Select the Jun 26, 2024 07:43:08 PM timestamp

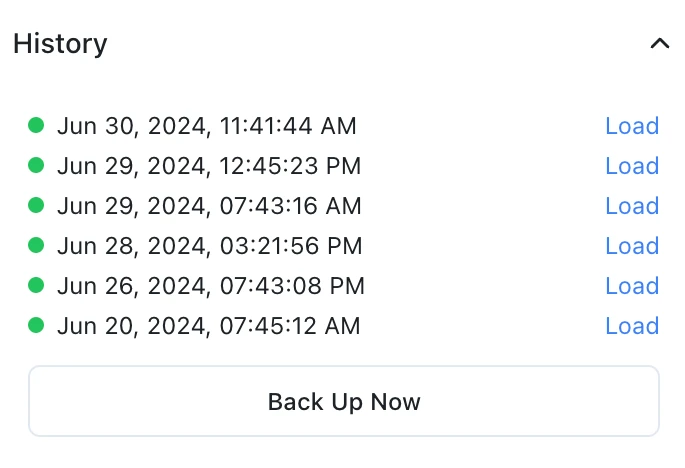(x=210, y=286)
